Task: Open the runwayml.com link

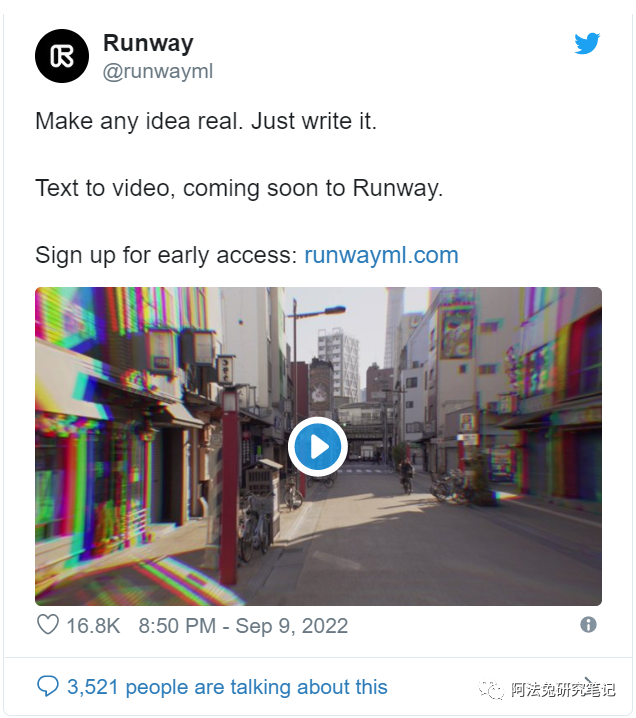Action: coord(381,255)
